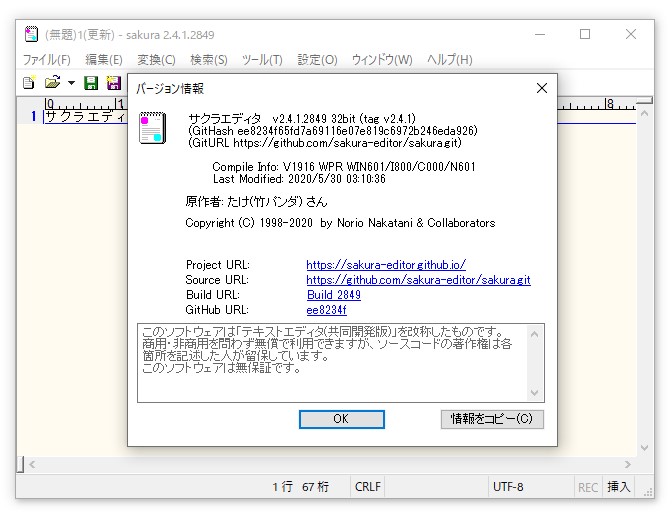Click the Sakura Editor icon in the title bar
672x519 pixels.
point(31,34)
